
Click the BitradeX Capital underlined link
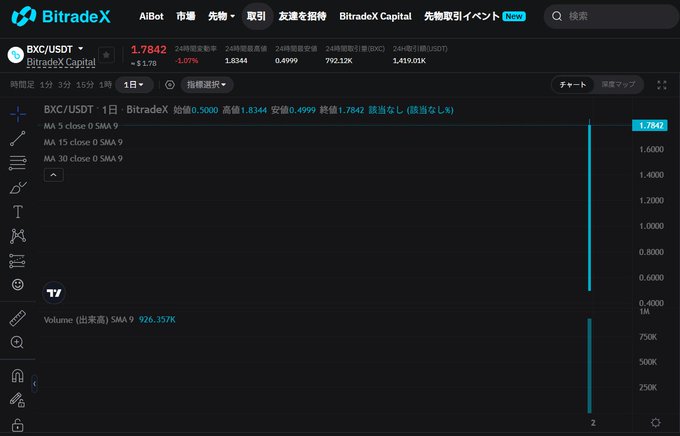(61, 62)
